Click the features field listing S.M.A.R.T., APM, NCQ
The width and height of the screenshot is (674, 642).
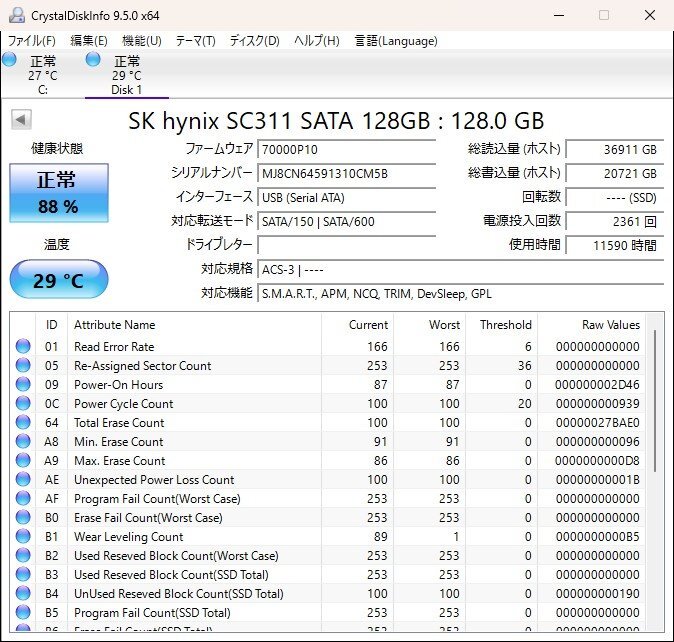461,294
